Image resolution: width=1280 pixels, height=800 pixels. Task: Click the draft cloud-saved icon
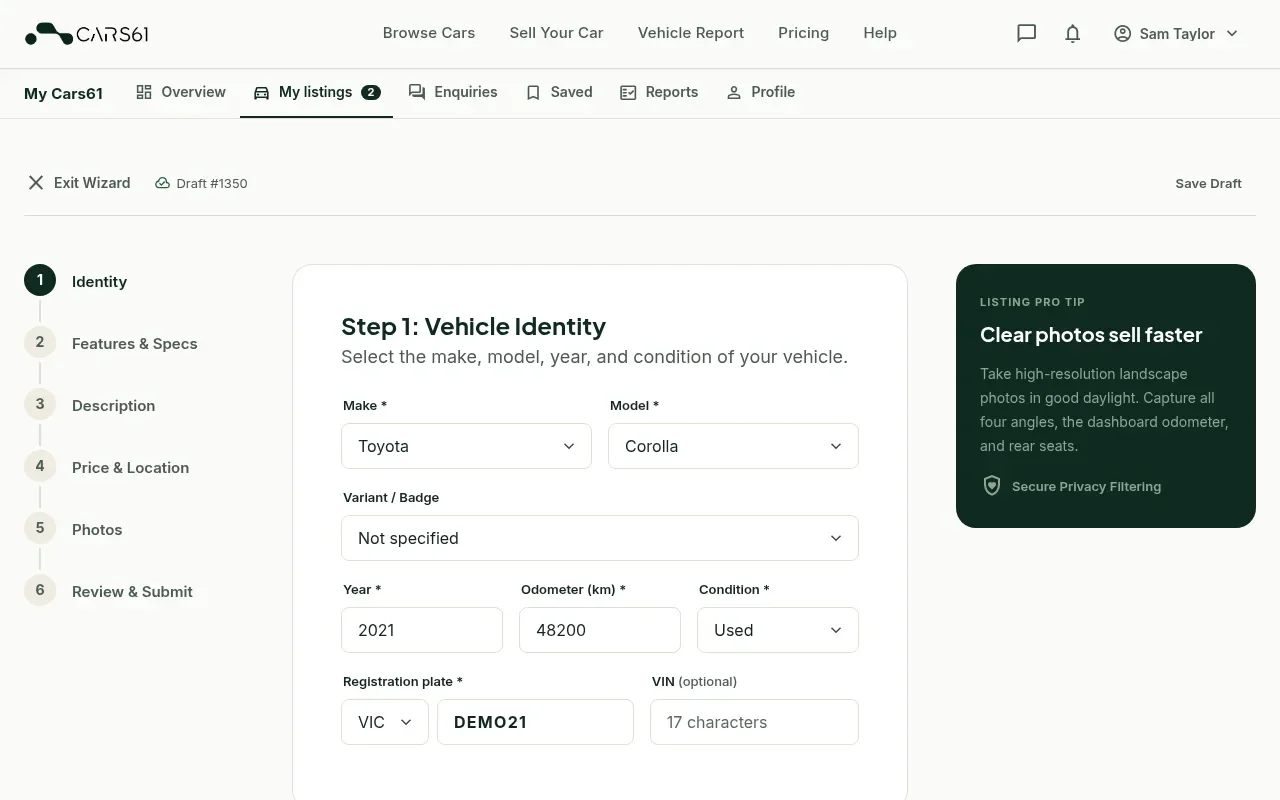point(162,183)
